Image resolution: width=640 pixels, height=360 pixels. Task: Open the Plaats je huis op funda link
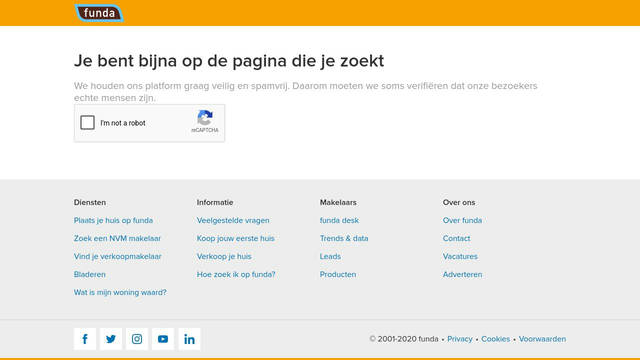pyautogui.click(x=113, y=220)
